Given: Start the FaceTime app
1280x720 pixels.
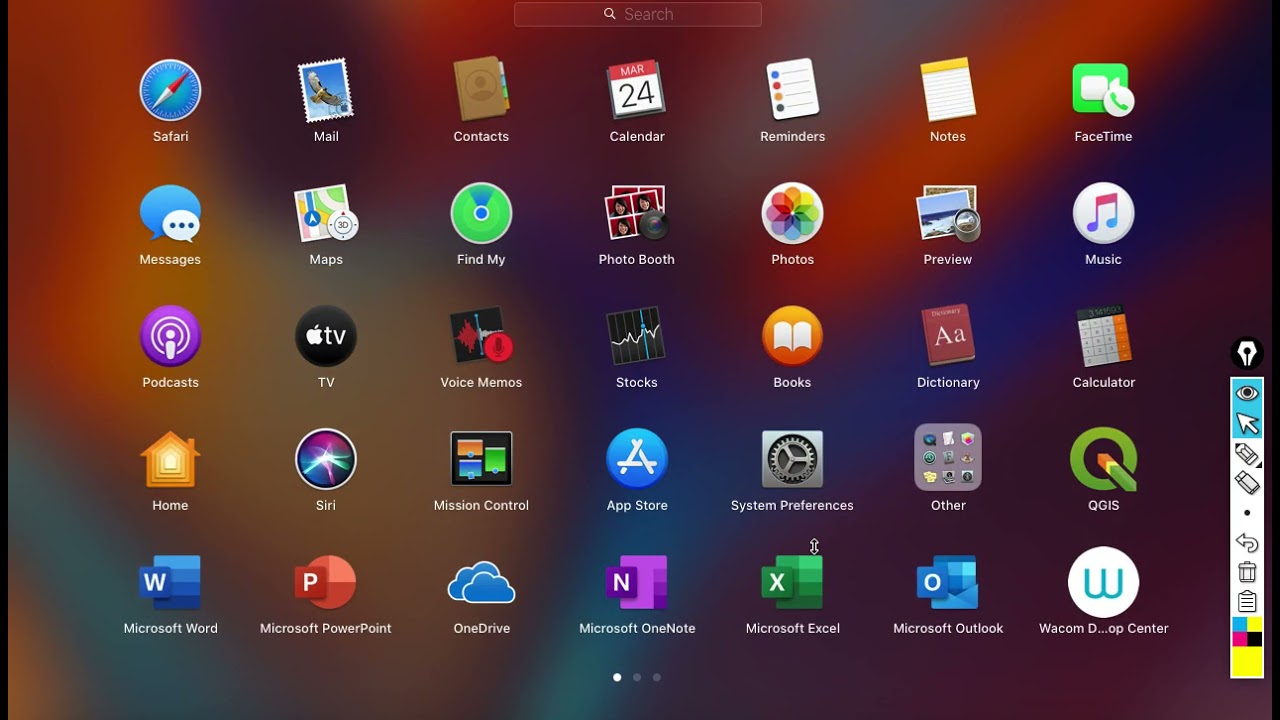Looking at the screenshot, I should pyautogui.click(x=1103, y=90).
